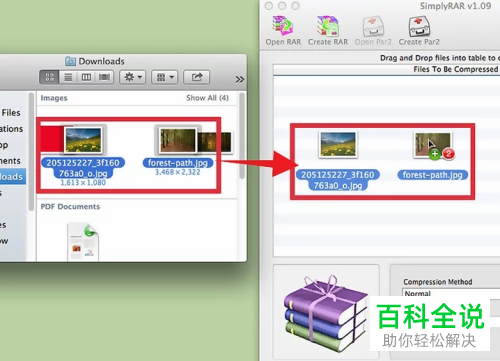Click the 205125227_3f160763a0_o.jpg filename in Finder
Screen dimensions: 500x361
coord(83,168)
